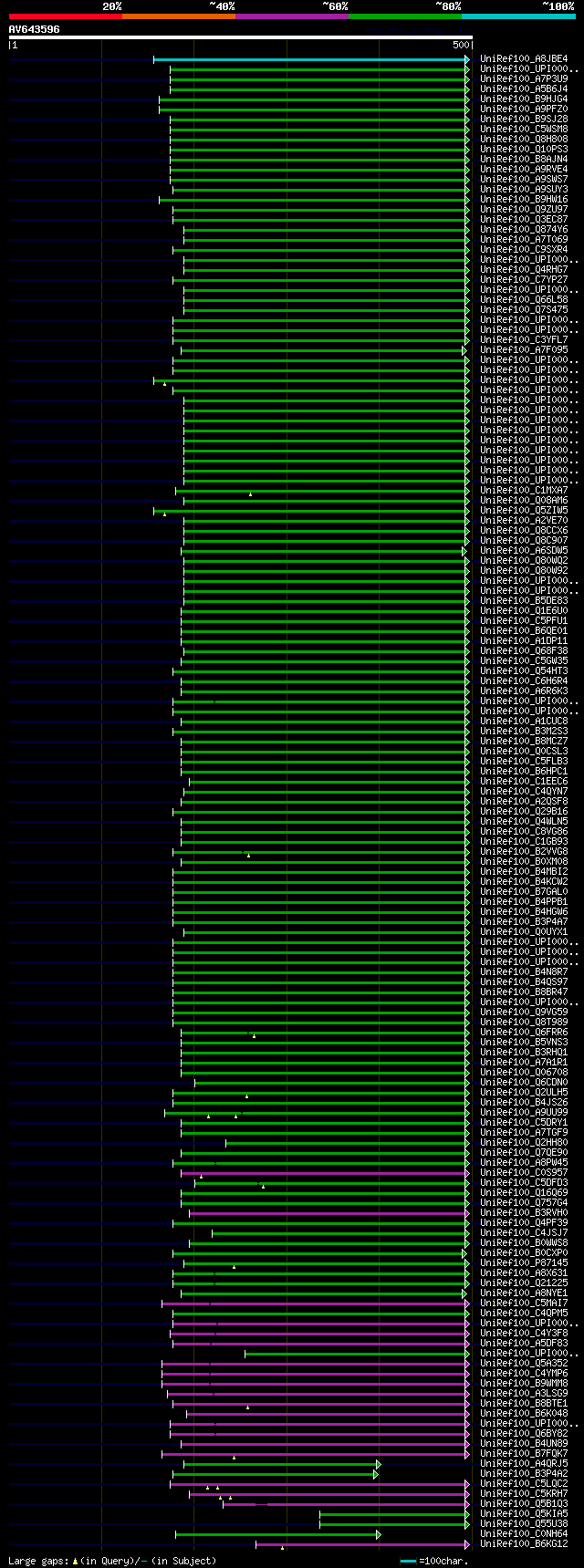The width and height of the screenshot is (584, 1568).
Task: Click hit label UniRef100_Q5ZIW5
Action: [524, 511]
